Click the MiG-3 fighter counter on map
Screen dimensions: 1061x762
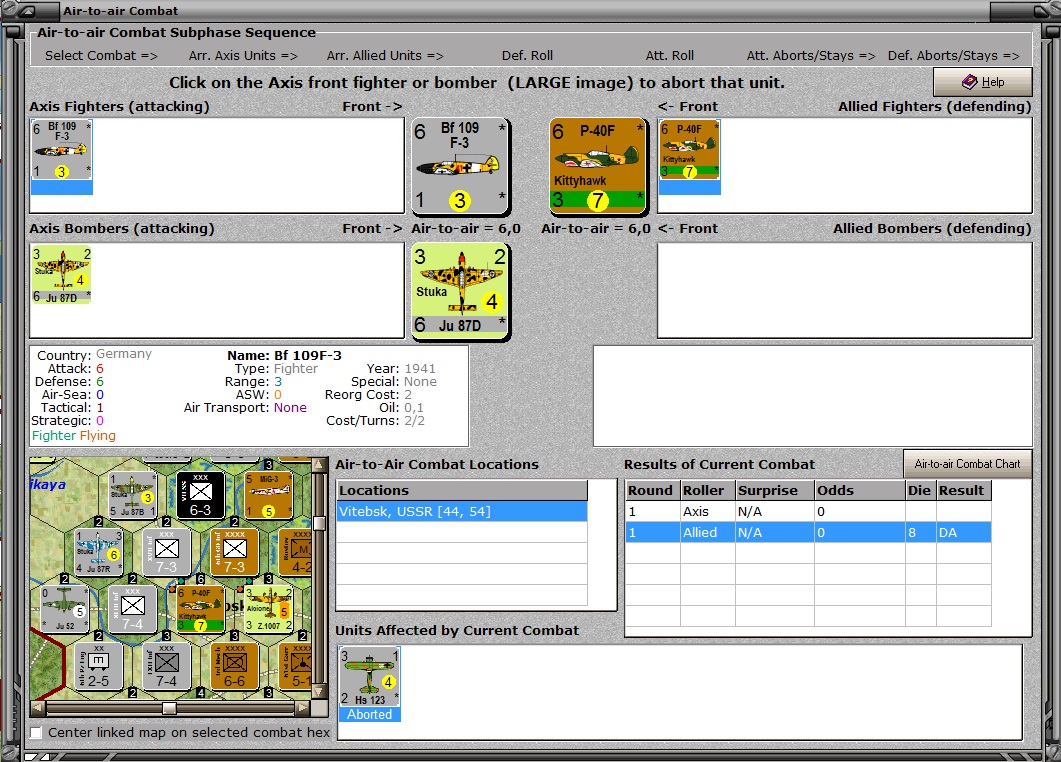[x=269, y=495]
